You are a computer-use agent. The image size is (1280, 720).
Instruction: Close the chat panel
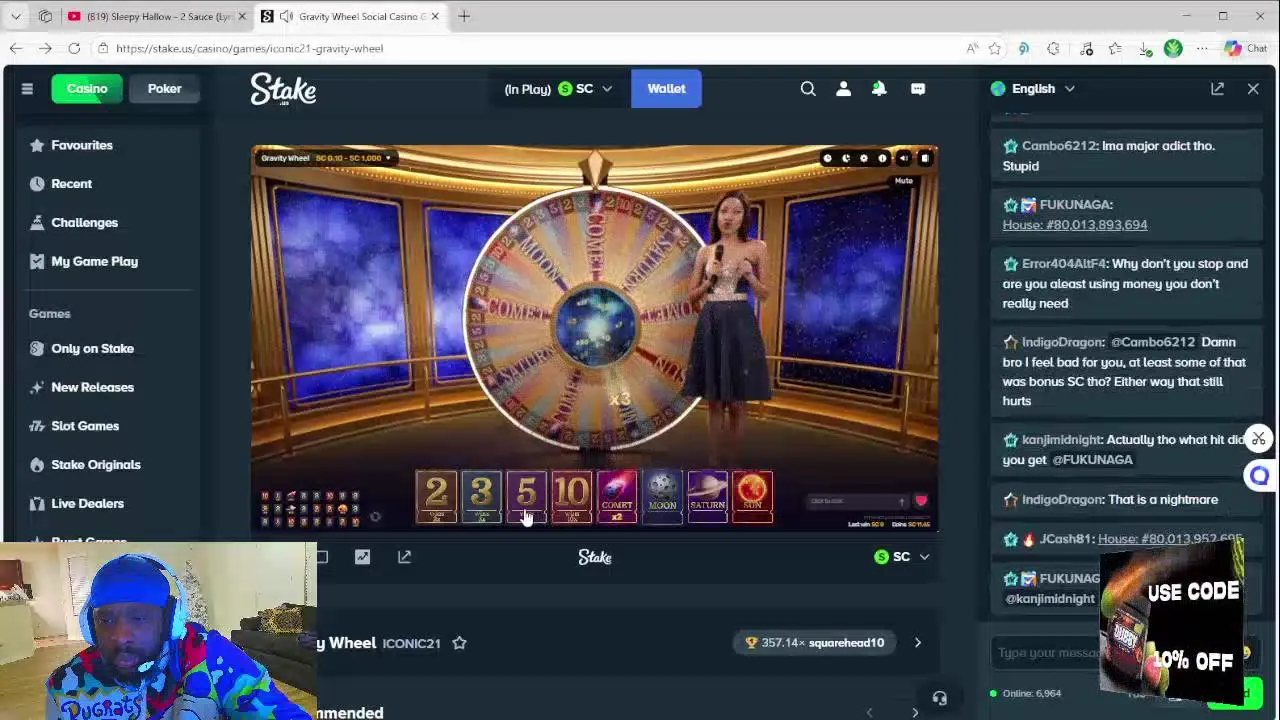click(1253, 89)
